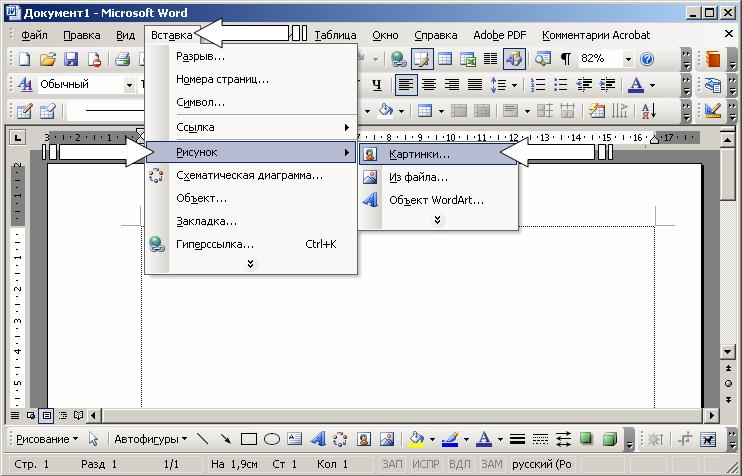Apply 3-D Style green cube icon
The height and width of the screenshot is (476, 742).
[610, 439]
